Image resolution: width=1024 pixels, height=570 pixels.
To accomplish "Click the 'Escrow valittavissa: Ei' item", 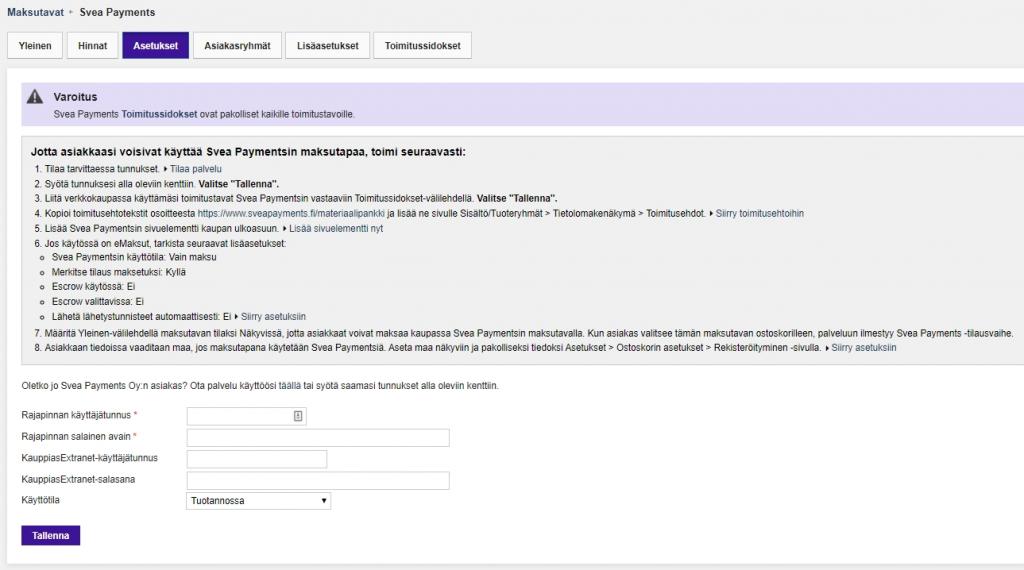I will click(98, 302).
